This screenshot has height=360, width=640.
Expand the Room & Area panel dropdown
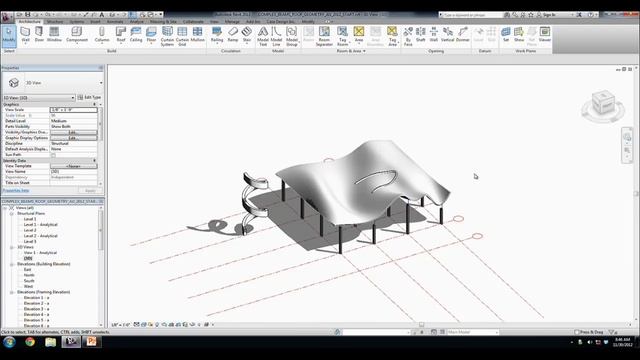coord(364,51)
